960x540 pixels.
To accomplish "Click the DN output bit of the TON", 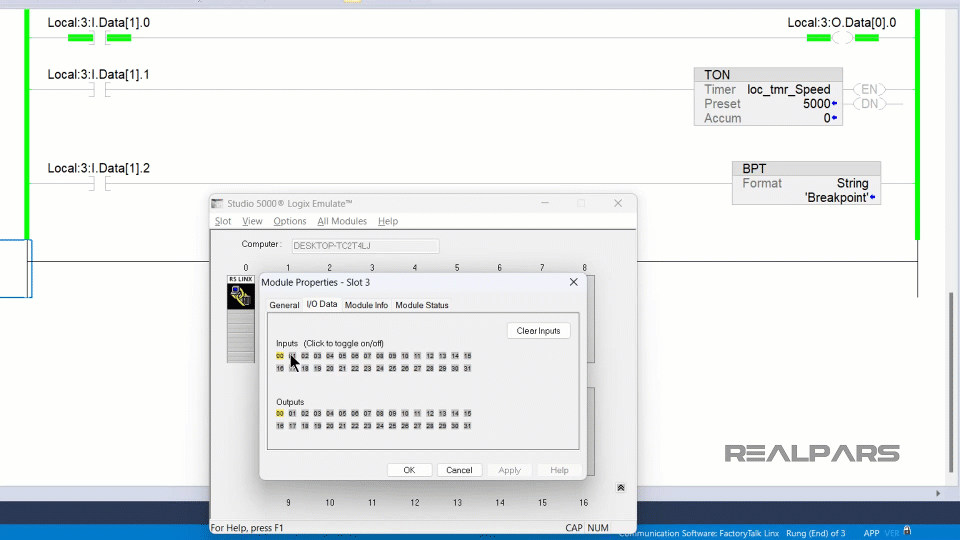I will 869,104.
